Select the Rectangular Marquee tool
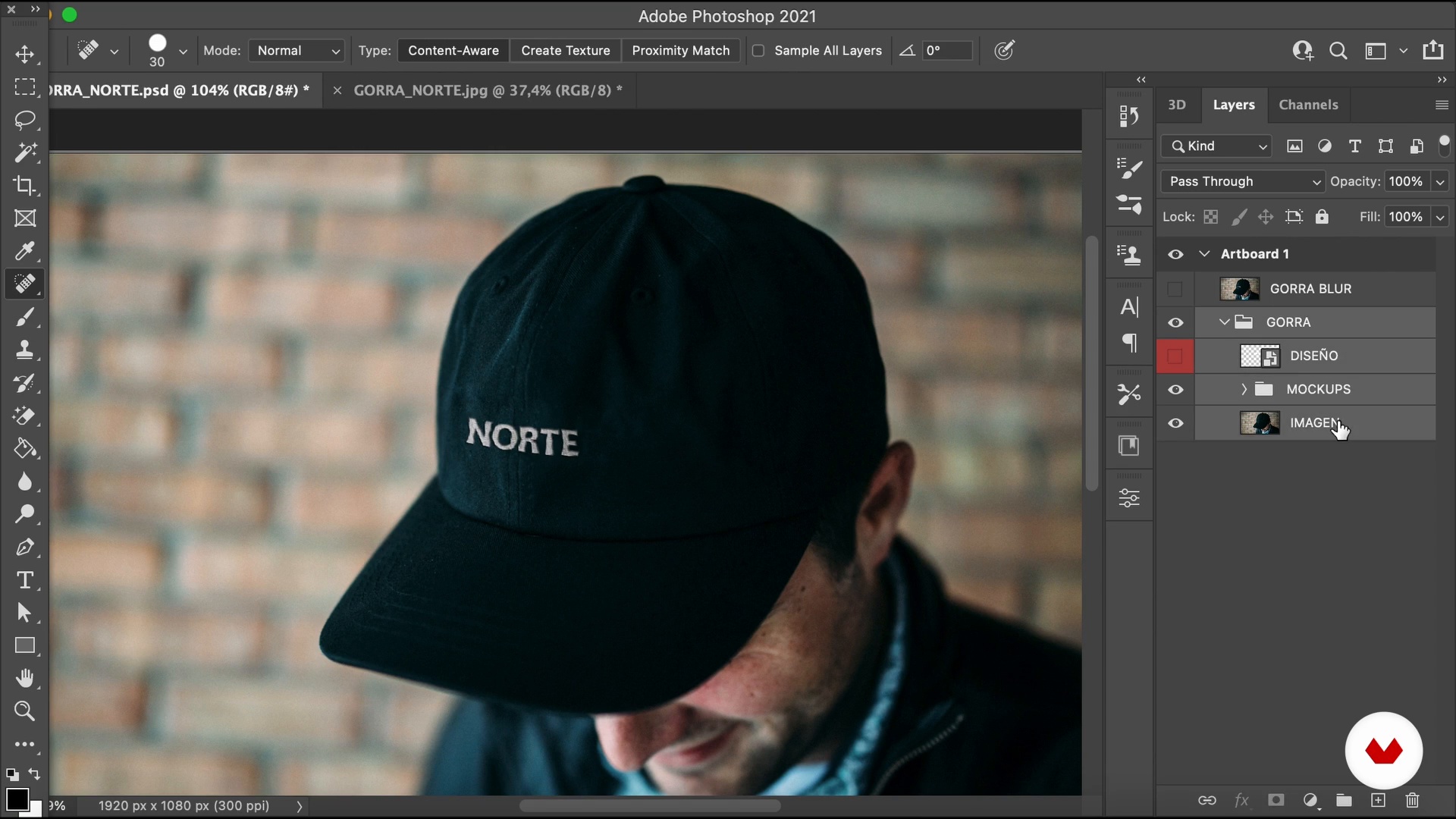The height and width of the screenshot is (819, 1456). point(25,87)
